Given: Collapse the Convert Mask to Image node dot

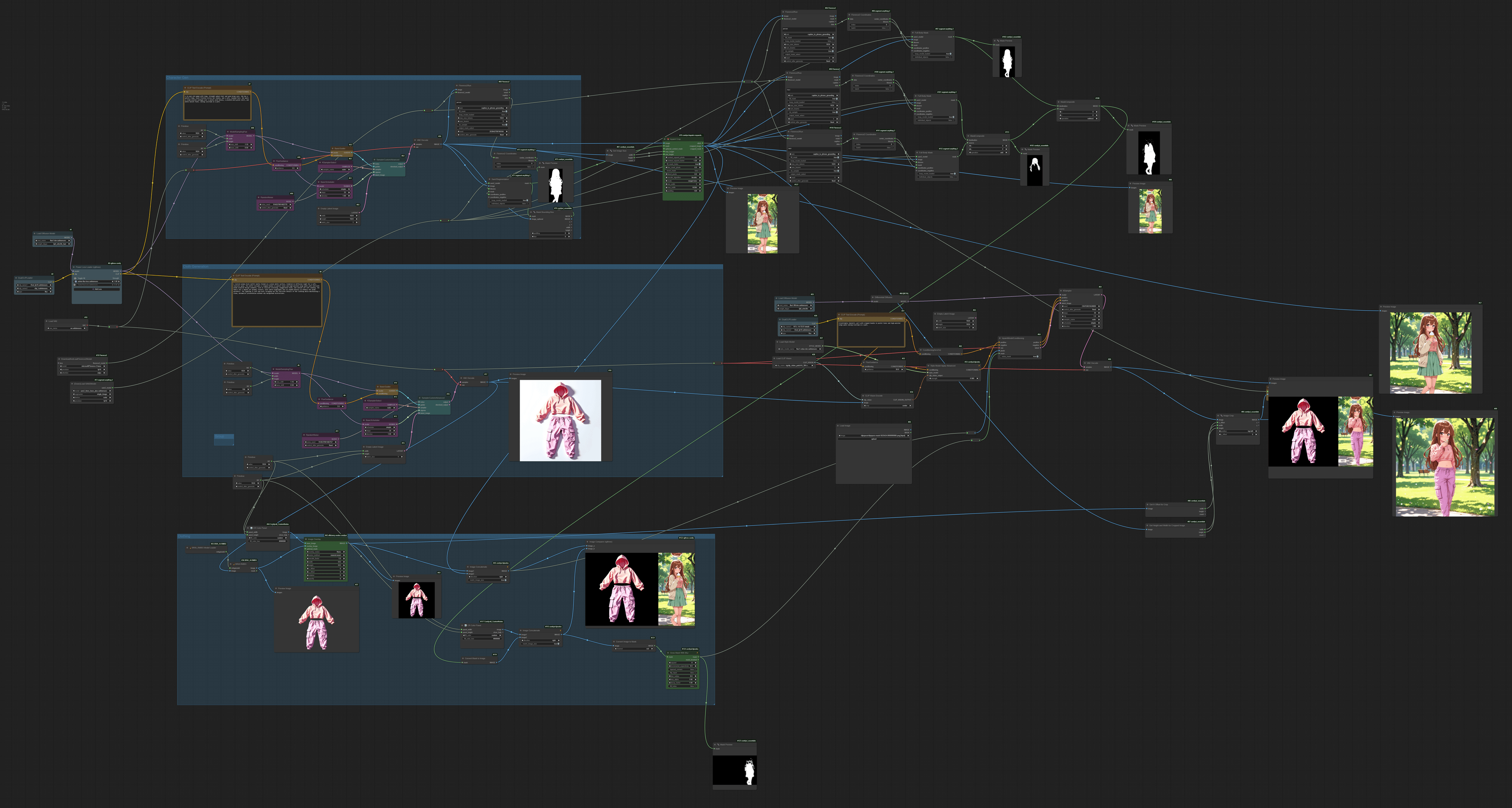Looking at the screenshot, I should 463,658.
